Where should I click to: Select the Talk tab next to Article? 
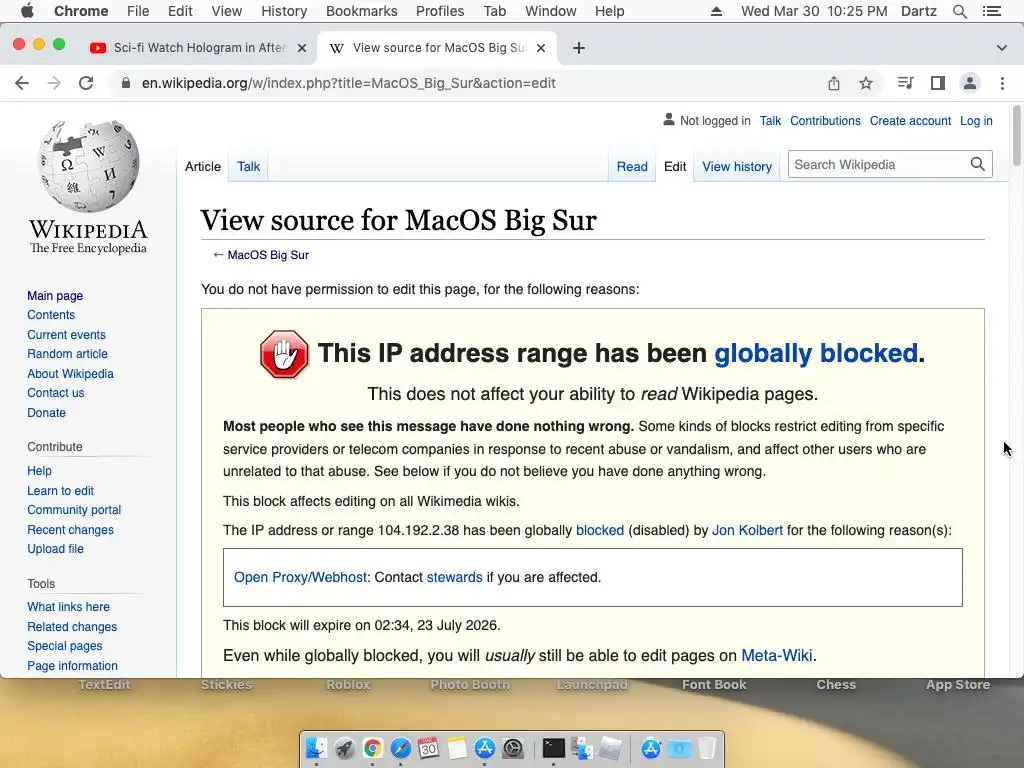click(248, 167)
